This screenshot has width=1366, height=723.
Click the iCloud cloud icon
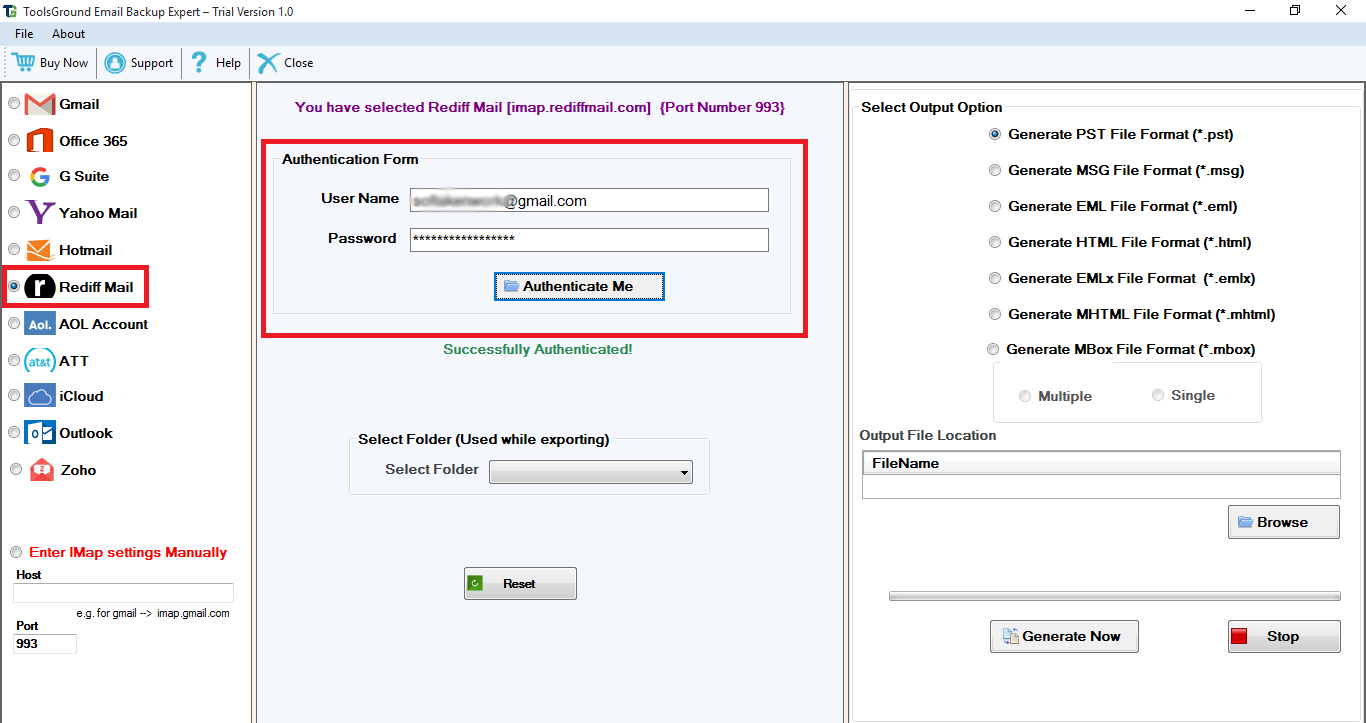[x=40, y=396]
